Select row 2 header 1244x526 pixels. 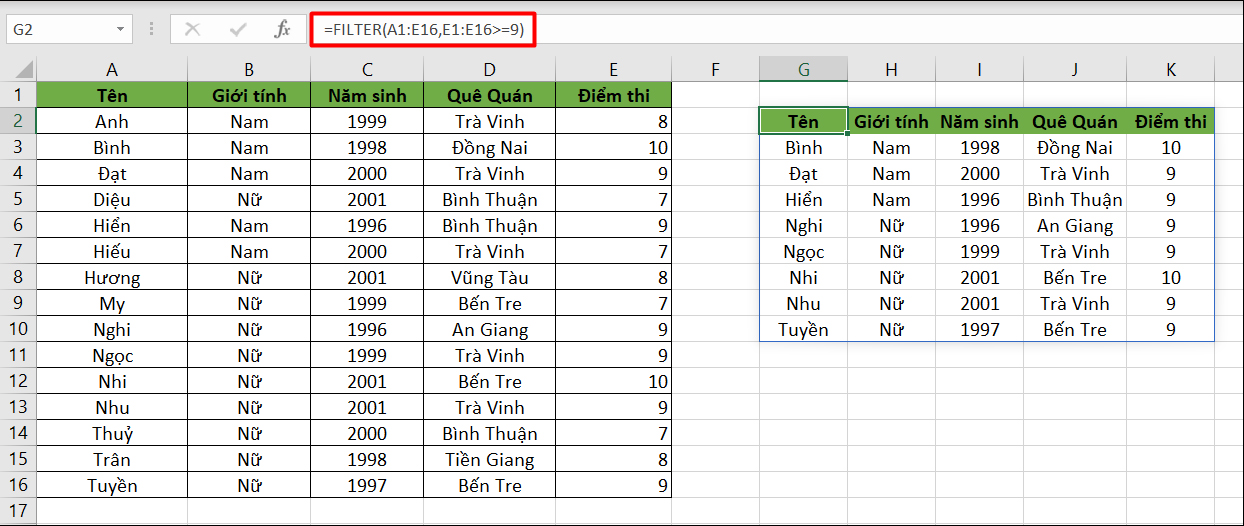[18, 121]
